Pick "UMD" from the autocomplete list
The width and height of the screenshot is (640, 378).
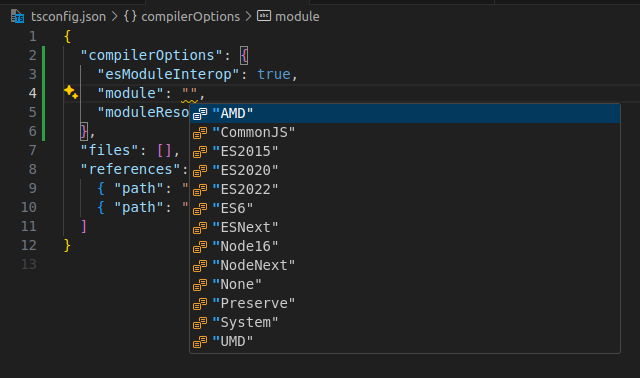pyautogui.click(x=405, y=341)
